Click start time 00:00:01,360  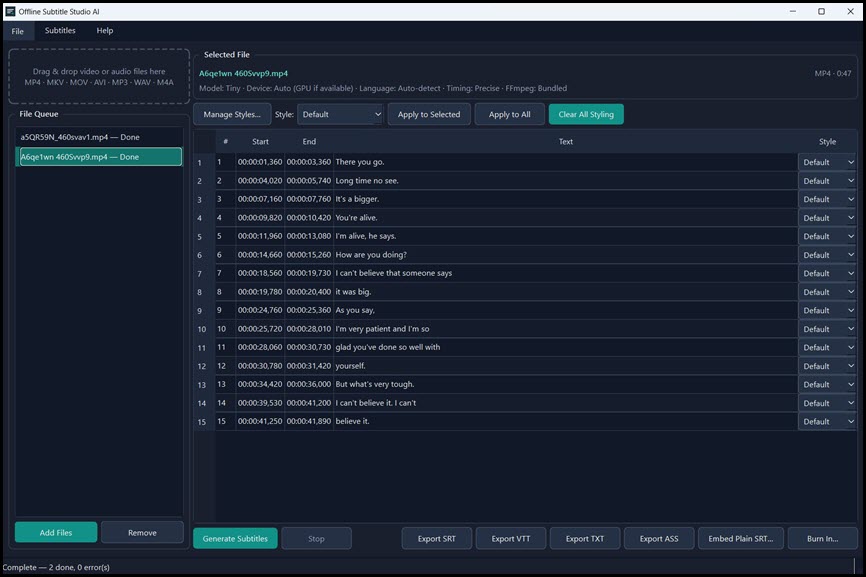[x=260, y=162]
